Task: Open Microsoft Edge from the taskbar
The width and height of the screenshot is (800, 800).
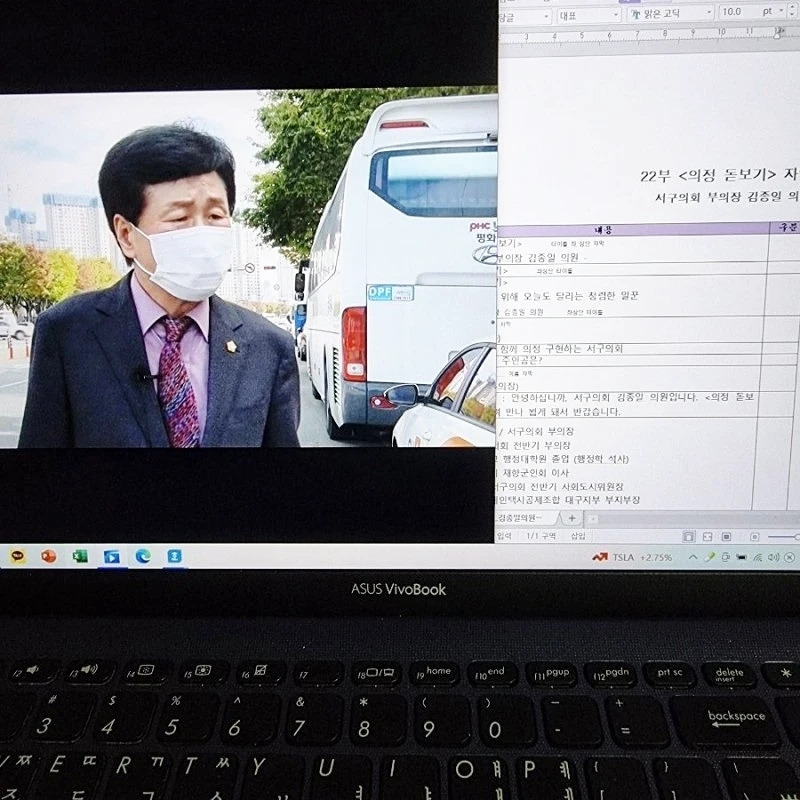Action: tap(143, 556)
